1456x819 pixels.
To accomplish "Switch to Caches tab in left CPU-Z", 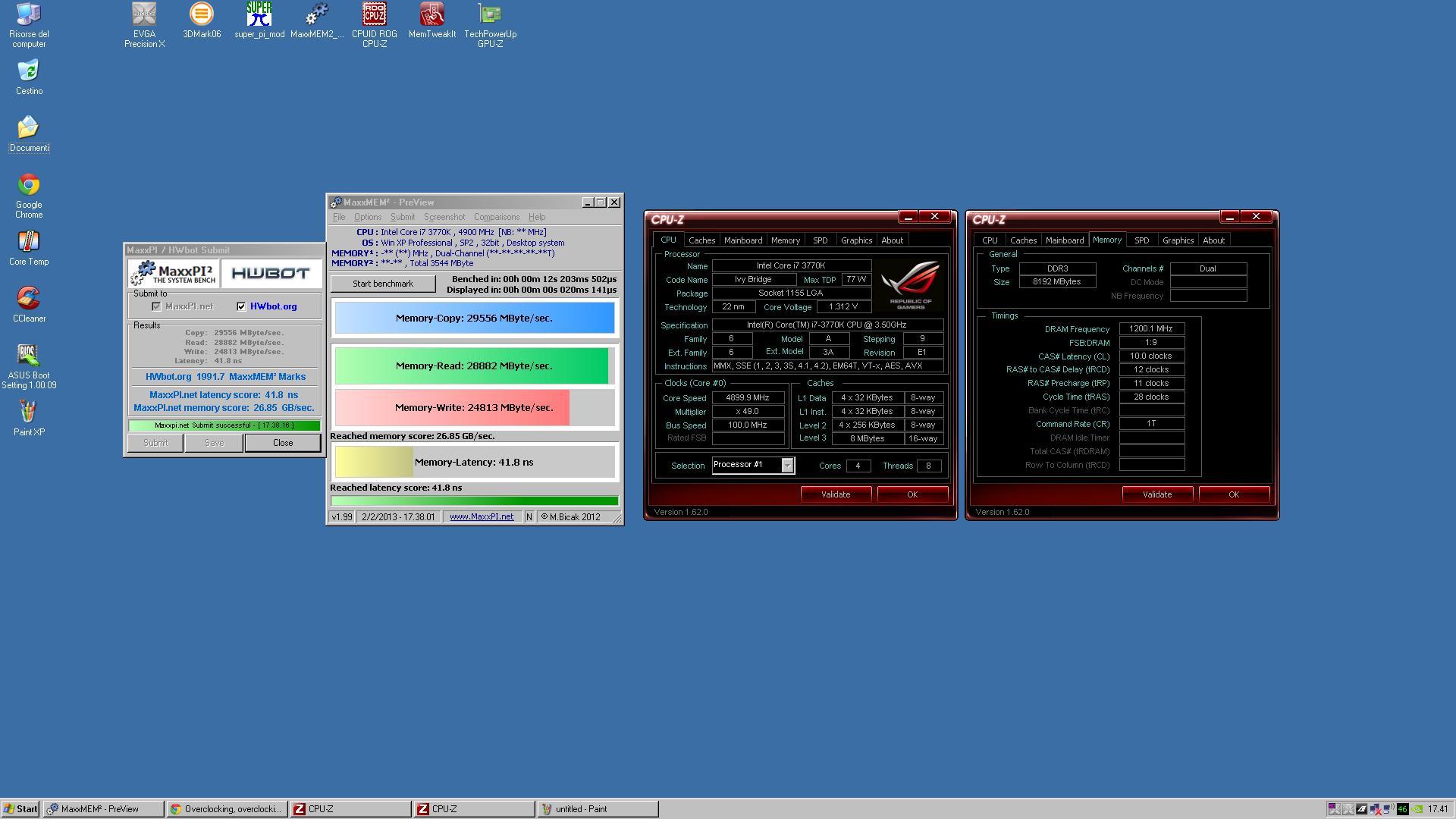I will (701, 240).
